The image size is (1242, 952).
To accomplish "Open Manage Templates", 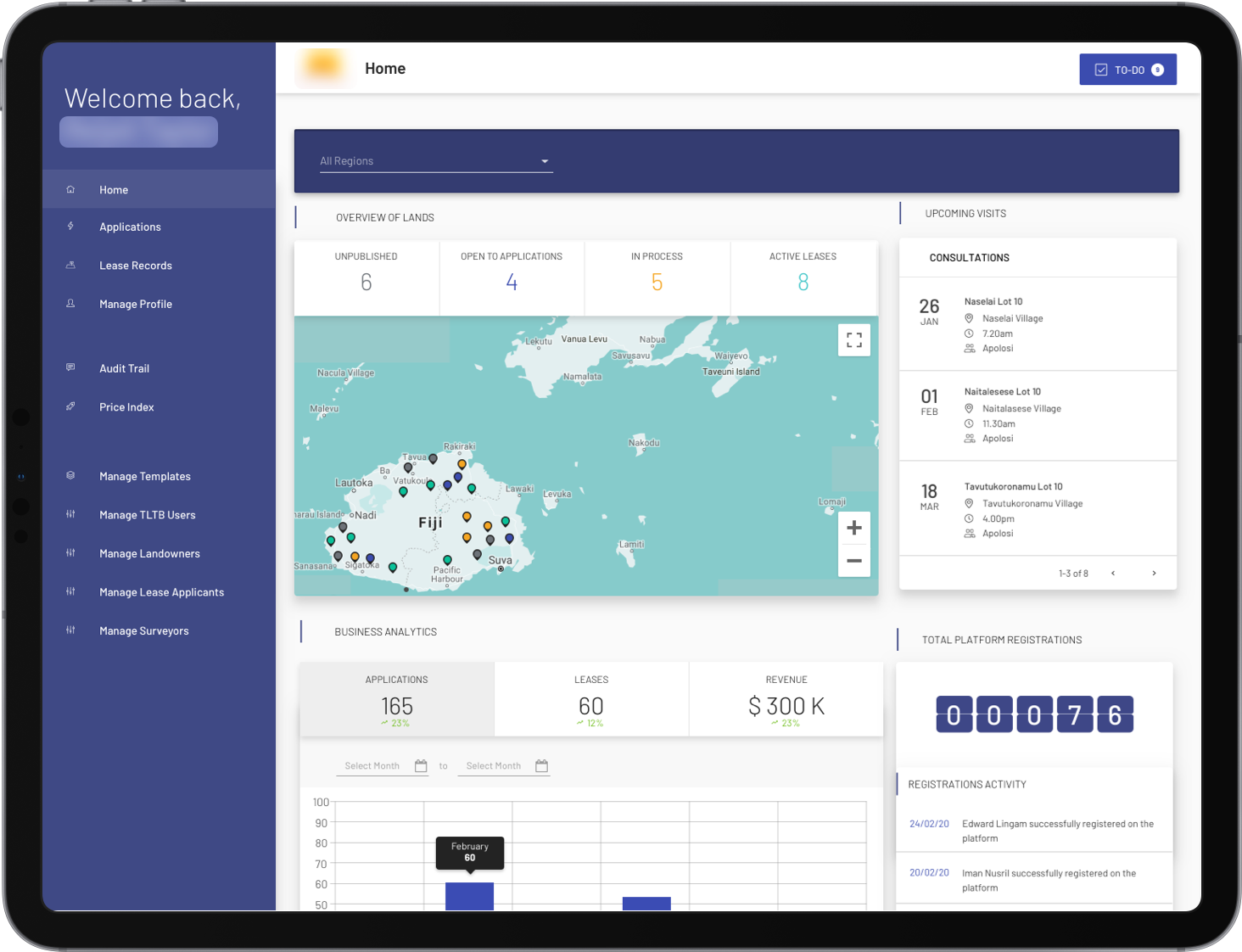I will (159, 476).
